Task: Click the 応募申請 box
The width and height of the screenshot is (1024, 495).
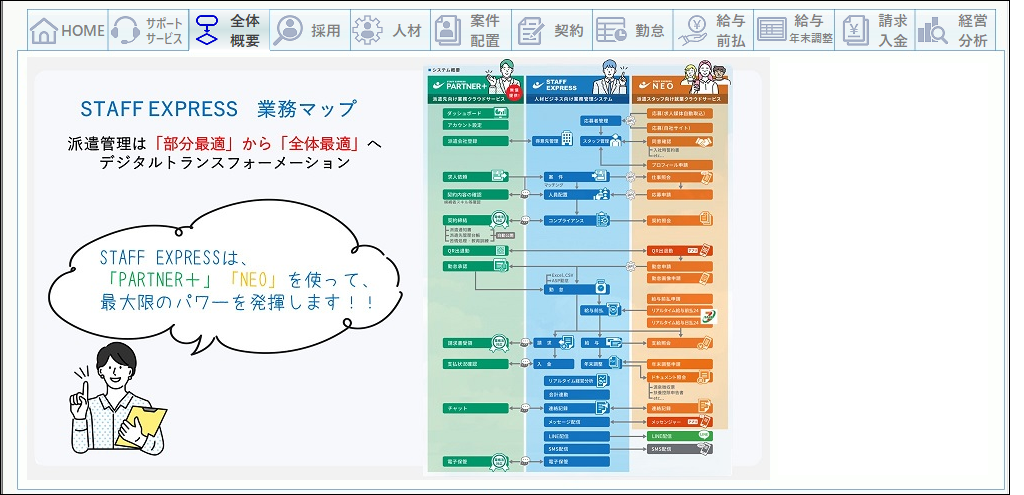Action: [x=680, y=195]
